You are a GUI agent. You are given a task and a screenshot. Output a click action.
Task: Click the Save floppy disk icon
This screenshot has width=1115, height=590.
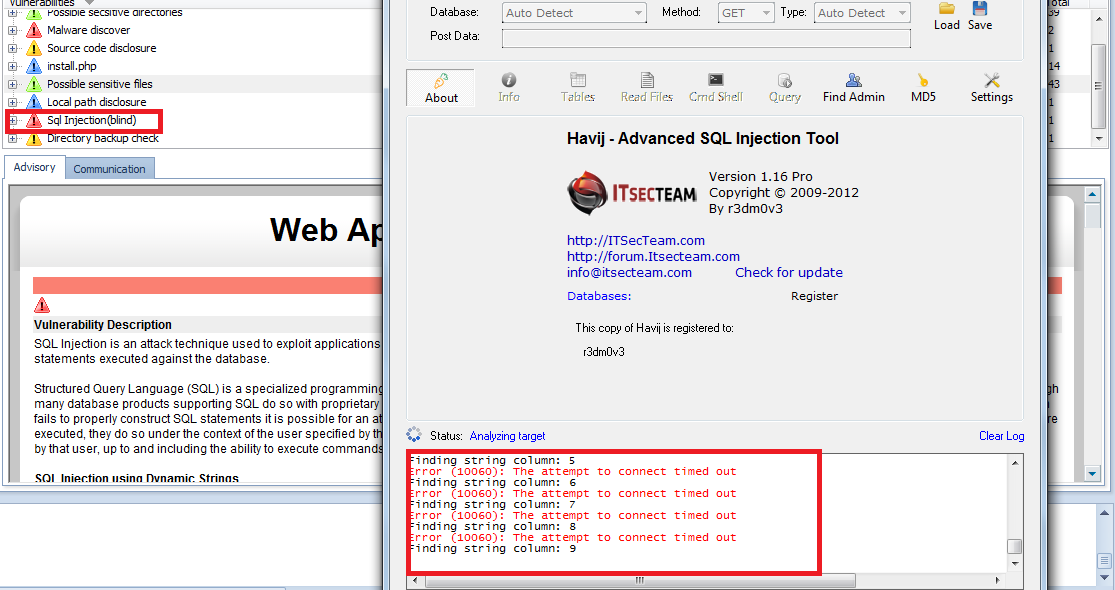click(x=980, y=9)
